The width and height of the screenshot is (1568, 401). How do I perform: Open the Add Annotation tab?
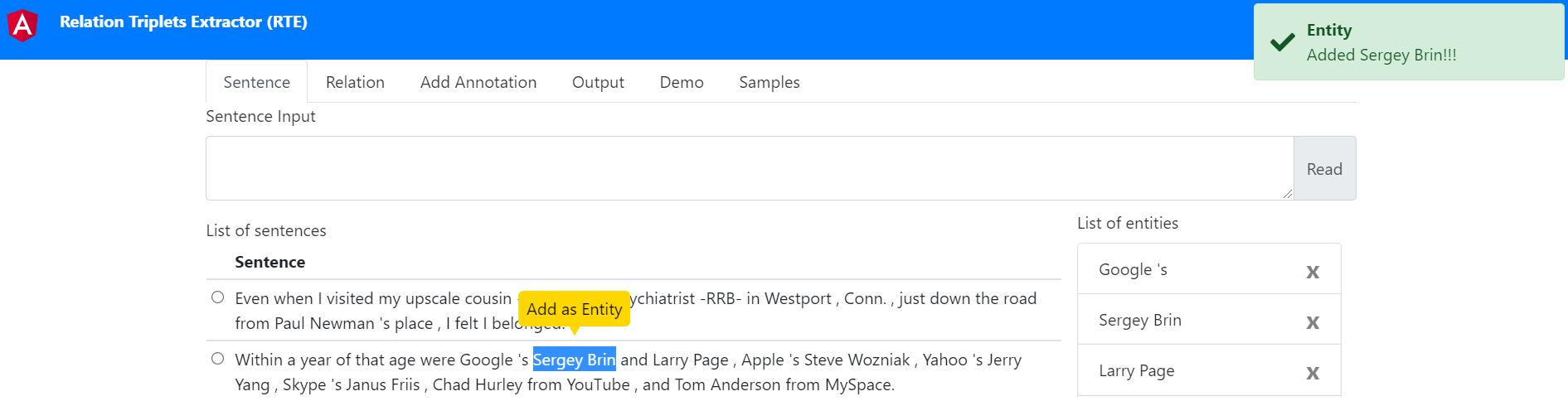click(478, 82)
